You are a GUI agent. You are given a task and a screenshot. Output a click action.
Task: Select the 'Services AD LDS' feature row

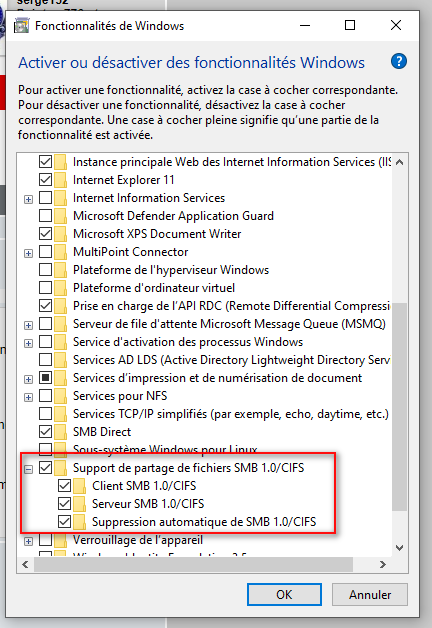coord(231,360)
